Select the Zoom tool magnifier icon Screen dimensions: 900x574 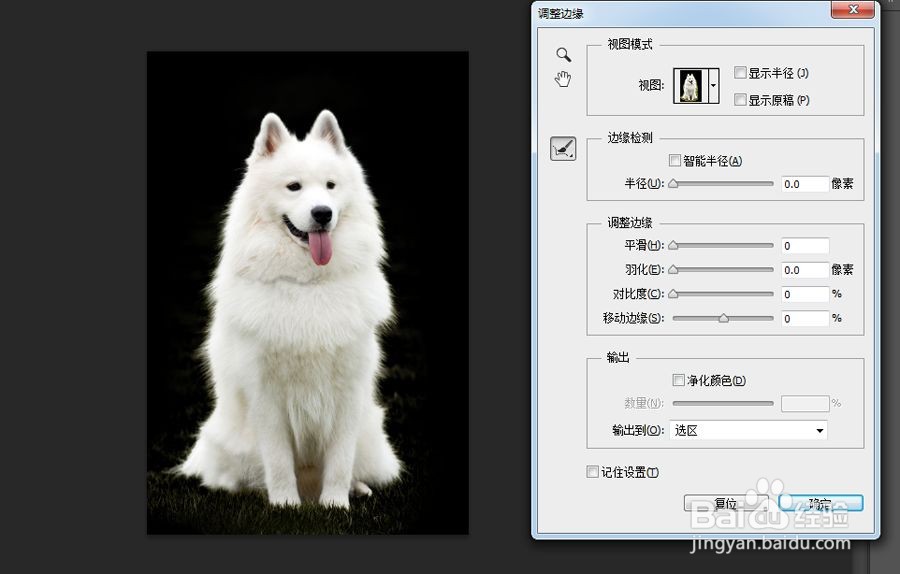563,55
